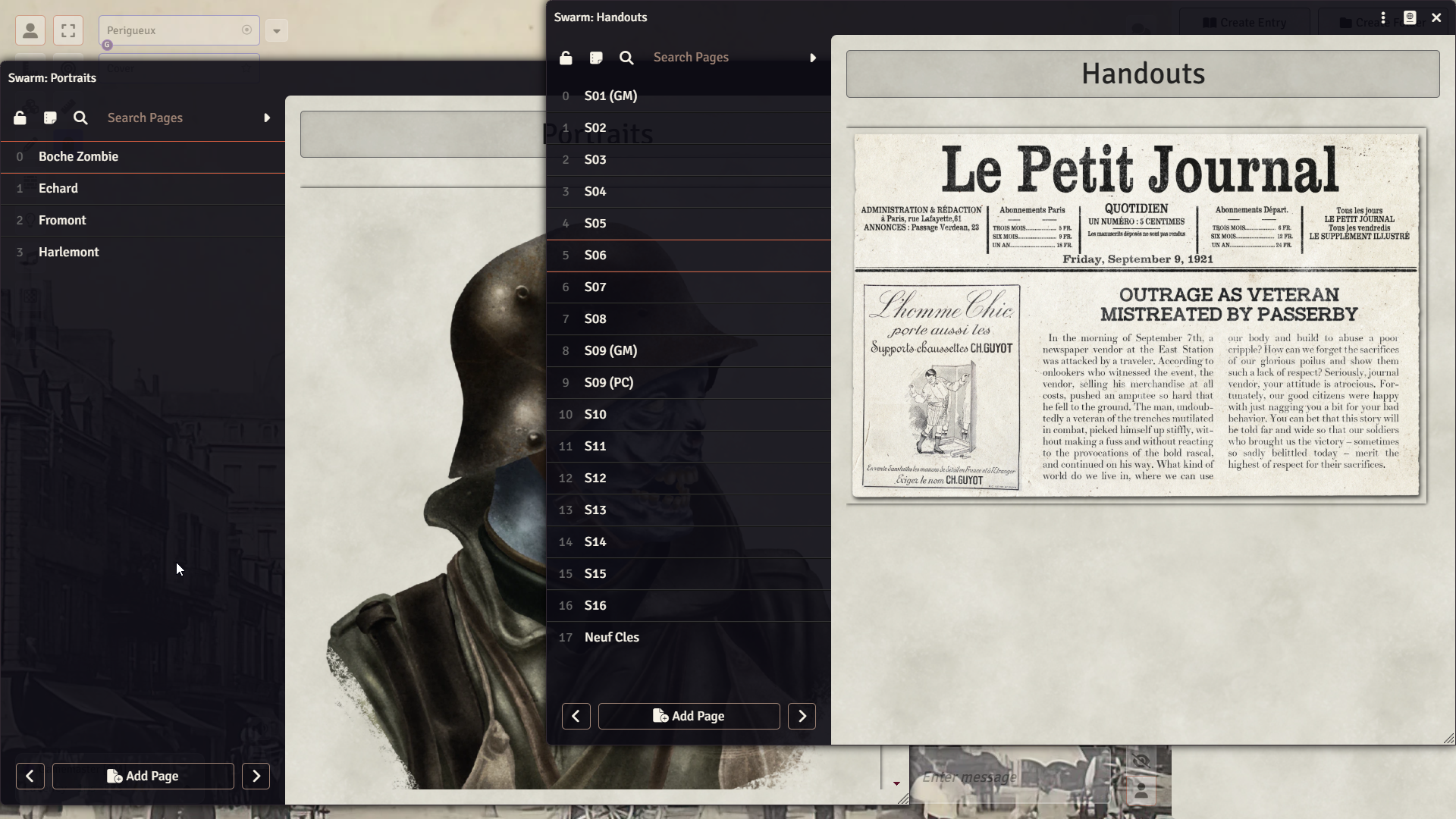This screenshot has height=819, width=1456.
Task: Go to previous page in Portraits window
Action: [30, 777]
